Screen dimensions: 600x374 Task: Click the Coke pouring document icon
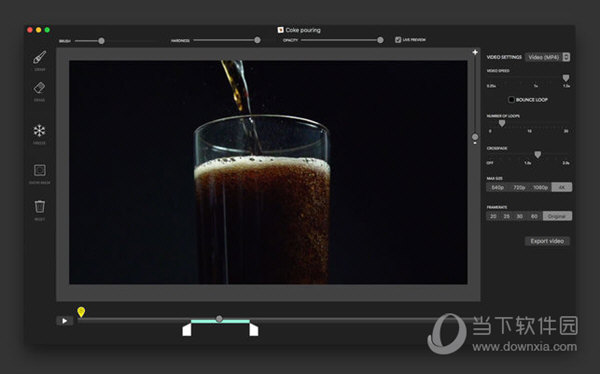280,30
